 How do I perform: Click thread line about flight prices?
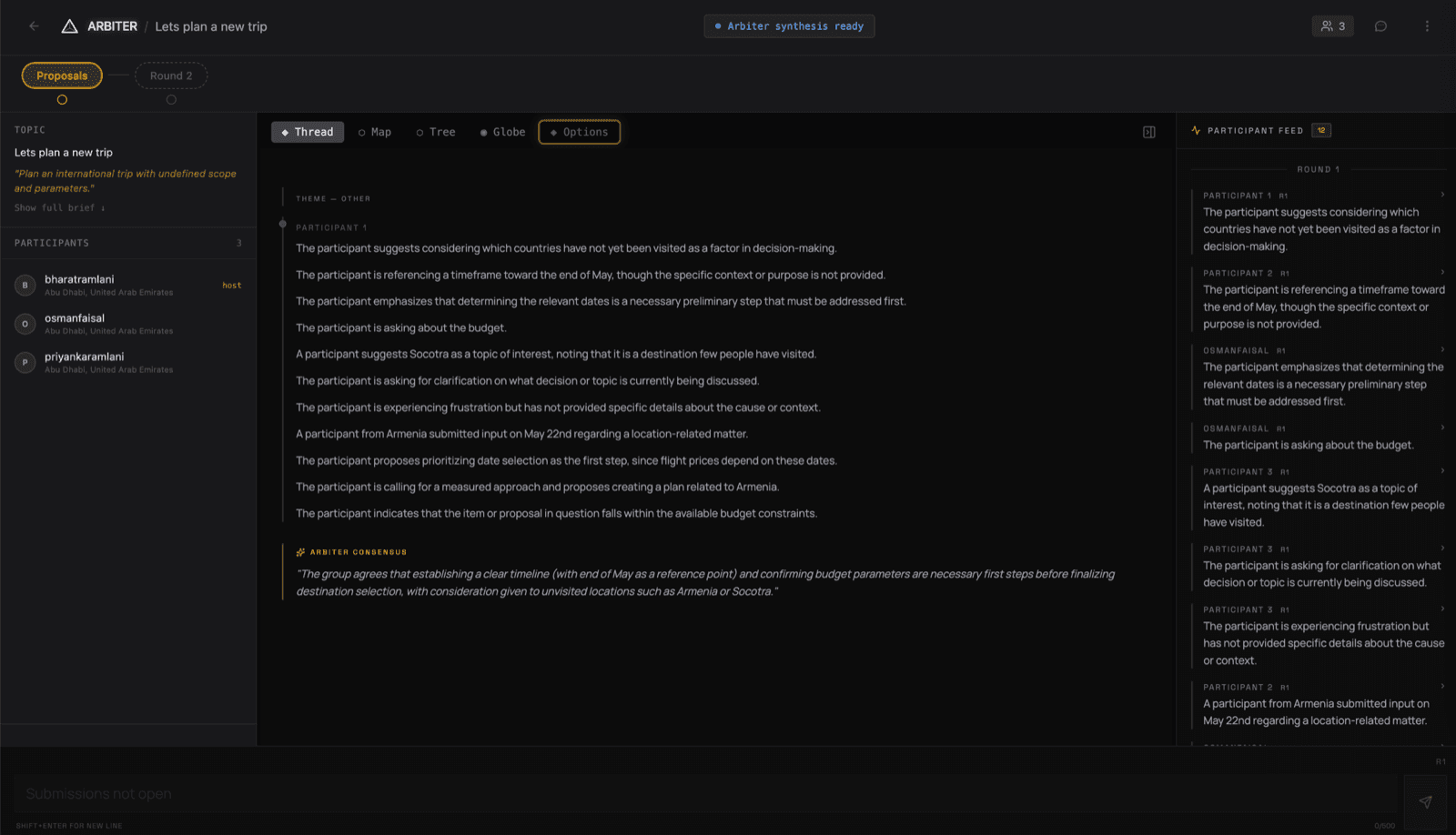point(566,461)
